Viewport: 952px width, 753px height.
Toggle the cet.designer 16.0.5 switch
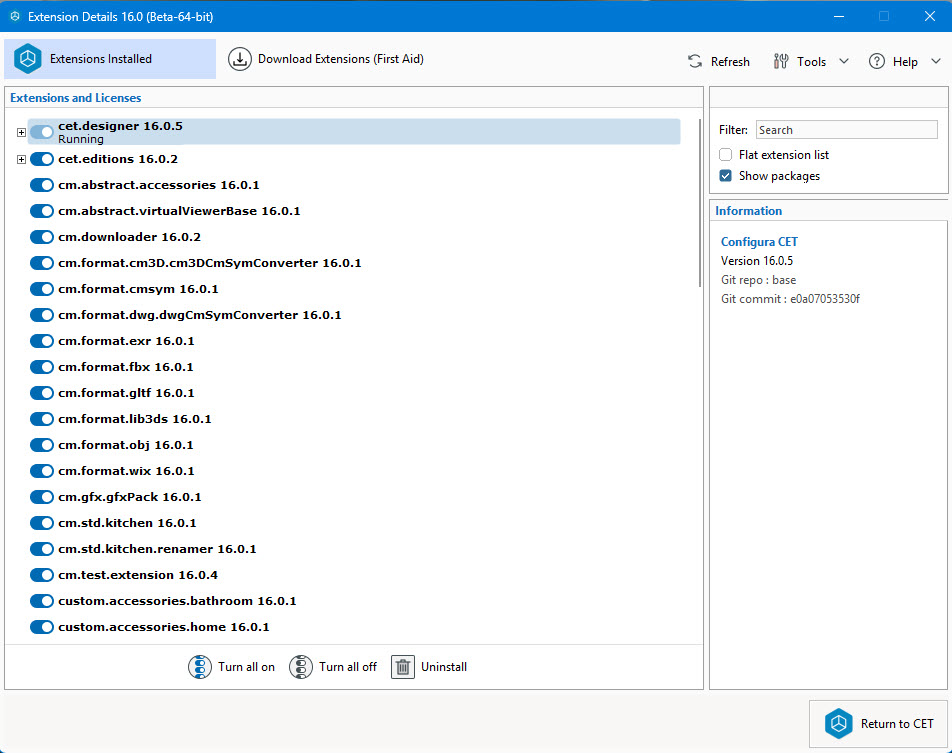[42, 132]
